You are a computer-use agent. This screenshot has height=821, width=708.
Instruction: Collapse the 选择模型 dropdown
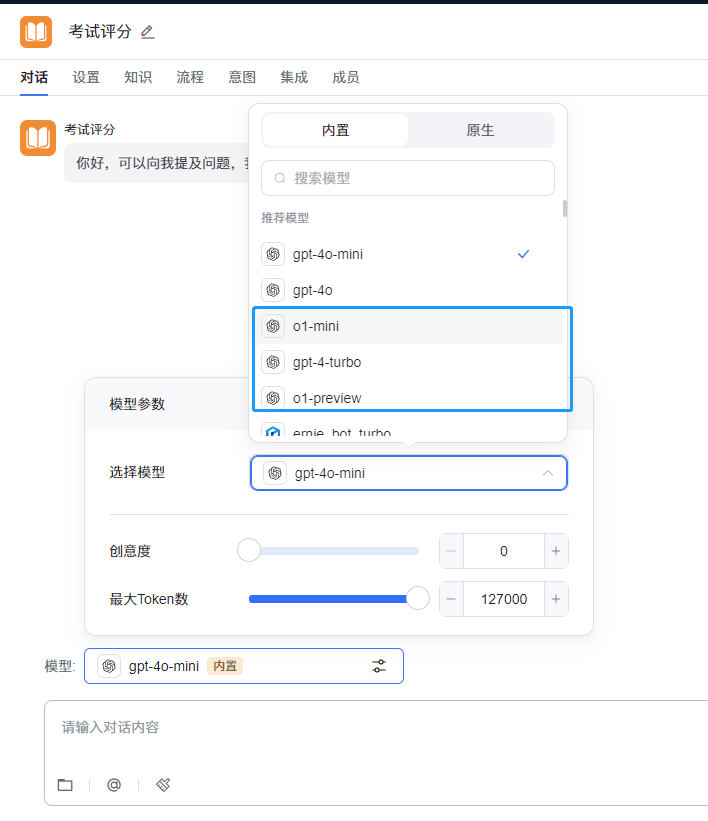547,473
